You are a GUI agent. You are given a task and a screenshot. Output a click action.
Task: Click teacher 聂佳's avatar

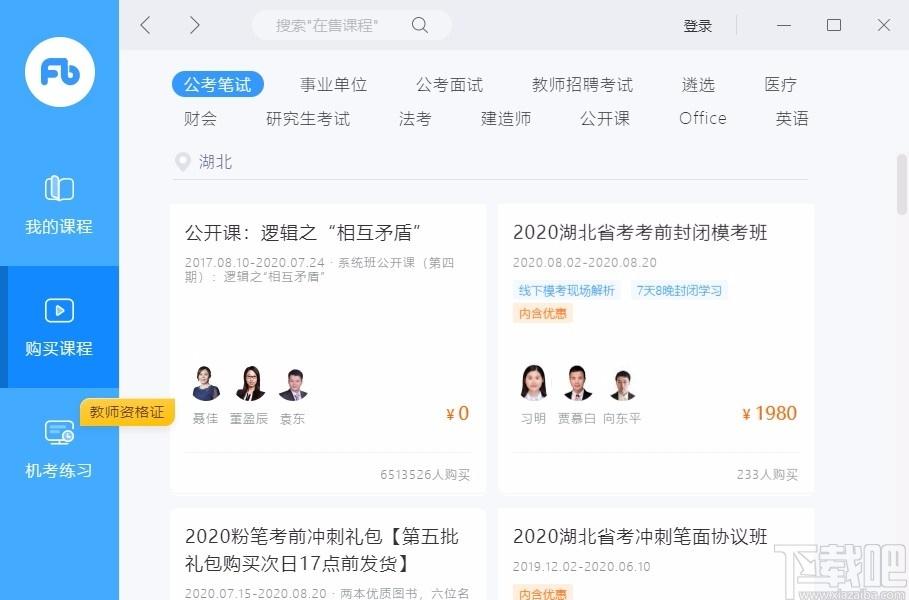pos(205,384)
